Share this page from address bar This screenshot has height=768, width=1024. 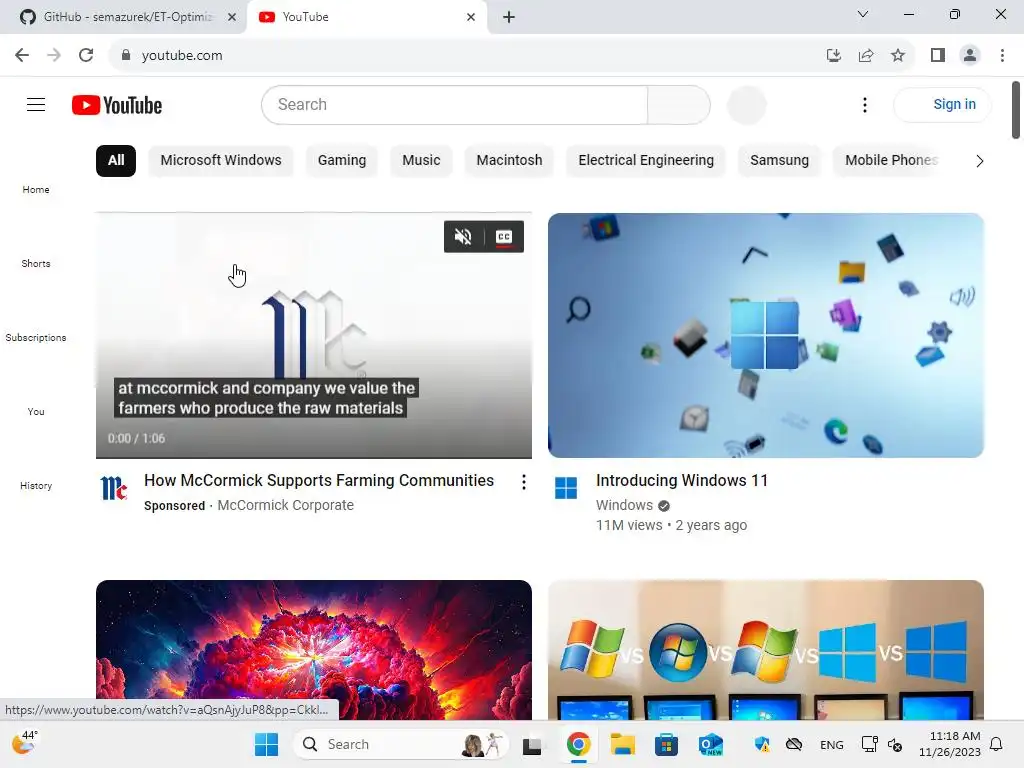[x=866, y=56]
